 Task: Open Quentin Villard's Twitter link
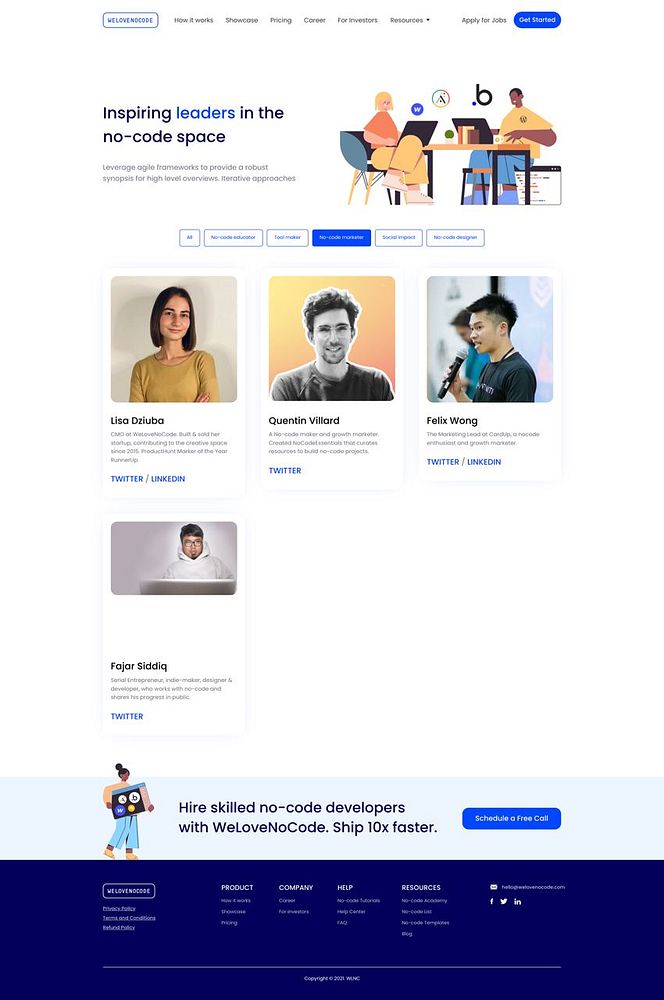(x=285, y=471)
